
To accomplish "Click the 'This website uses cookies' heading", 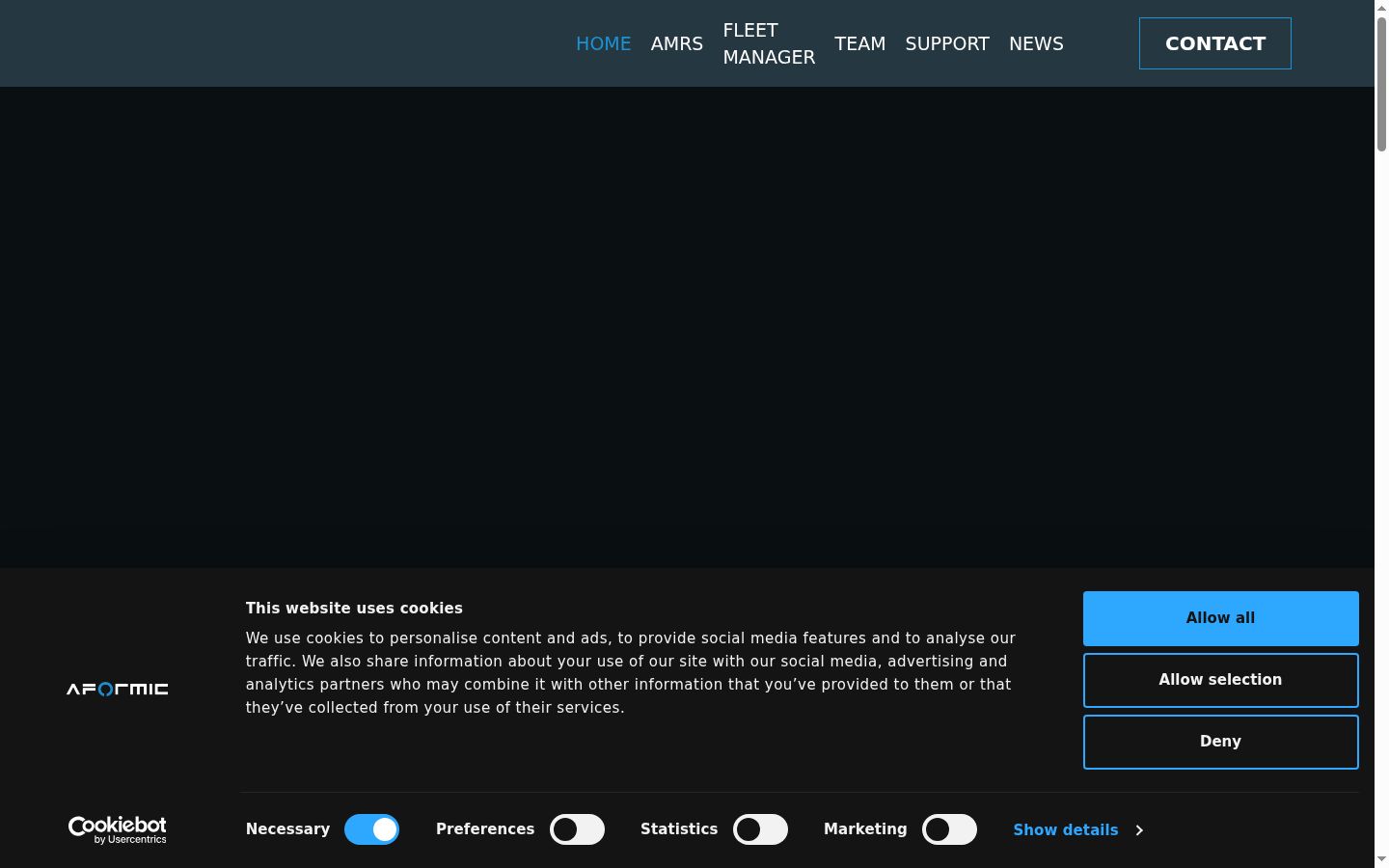I will point(354,608).
